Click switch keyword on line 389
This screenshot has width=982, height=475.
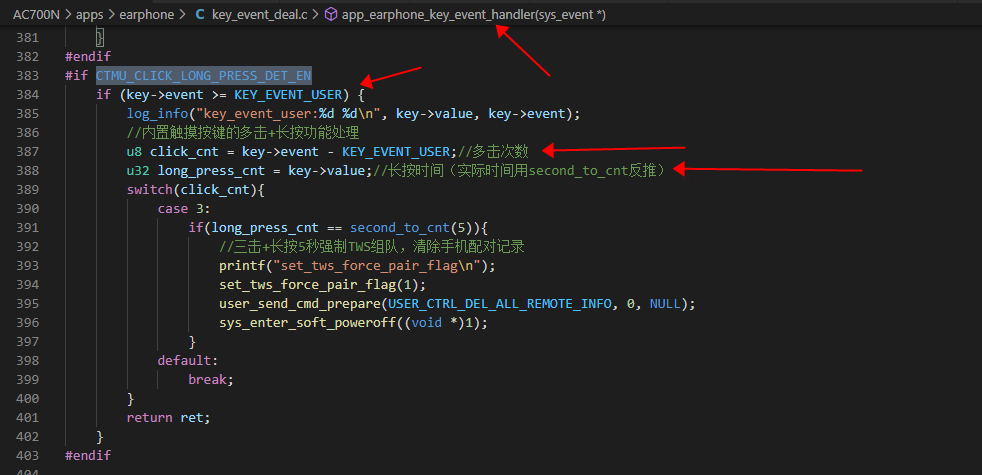[x=149, y=189]
